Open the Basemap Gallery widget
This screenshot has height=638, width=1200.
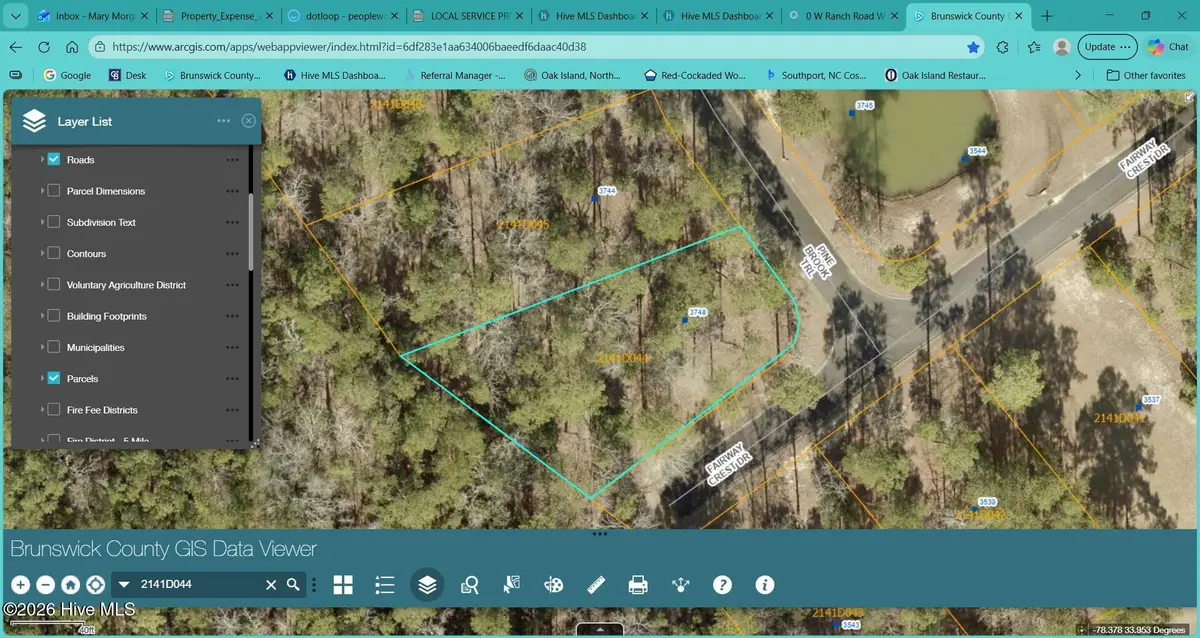(x=343, y=584)
